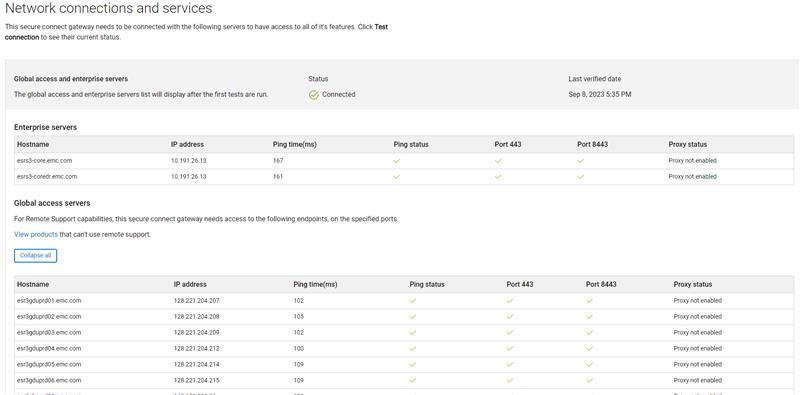Image resolution: width=800 pixels, height=395 pixels.
Task: Click Port 8443 checkmark for esr3gduprd02.emc.com
Action: click(x=589, y=317)
